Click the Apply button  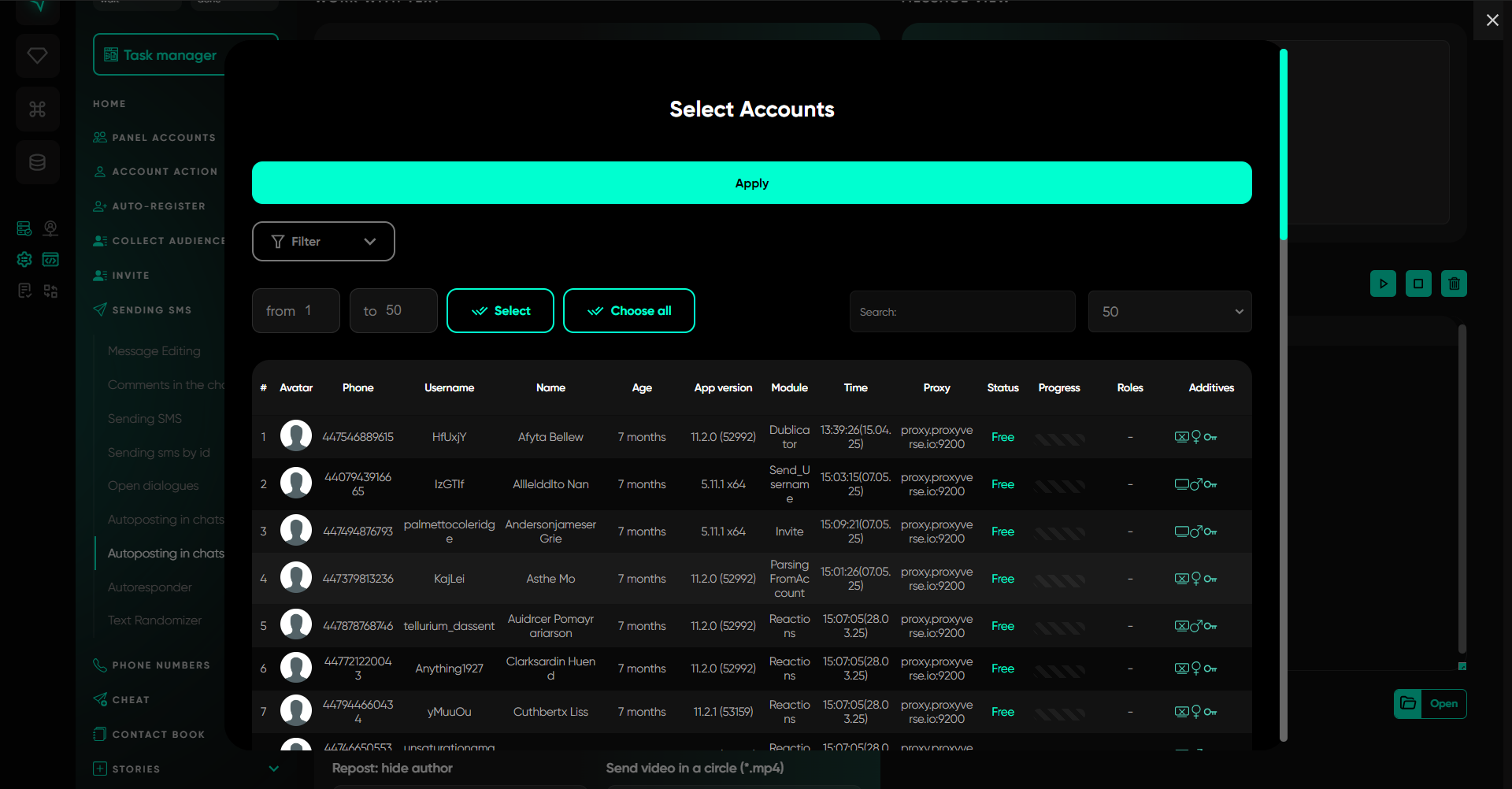[751, 183]
